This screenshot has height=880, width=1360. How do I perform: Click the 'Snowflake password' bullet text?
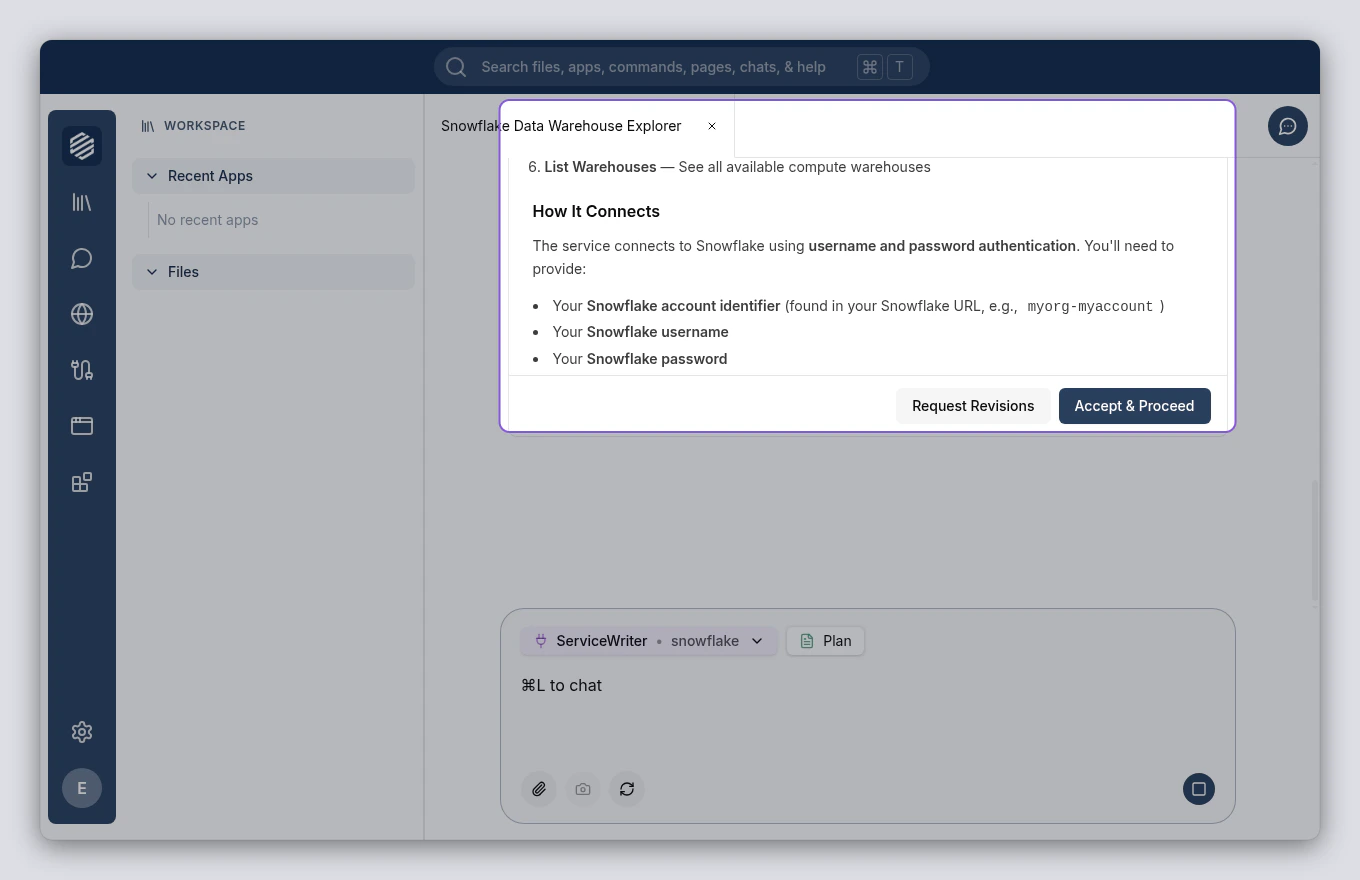657,359
